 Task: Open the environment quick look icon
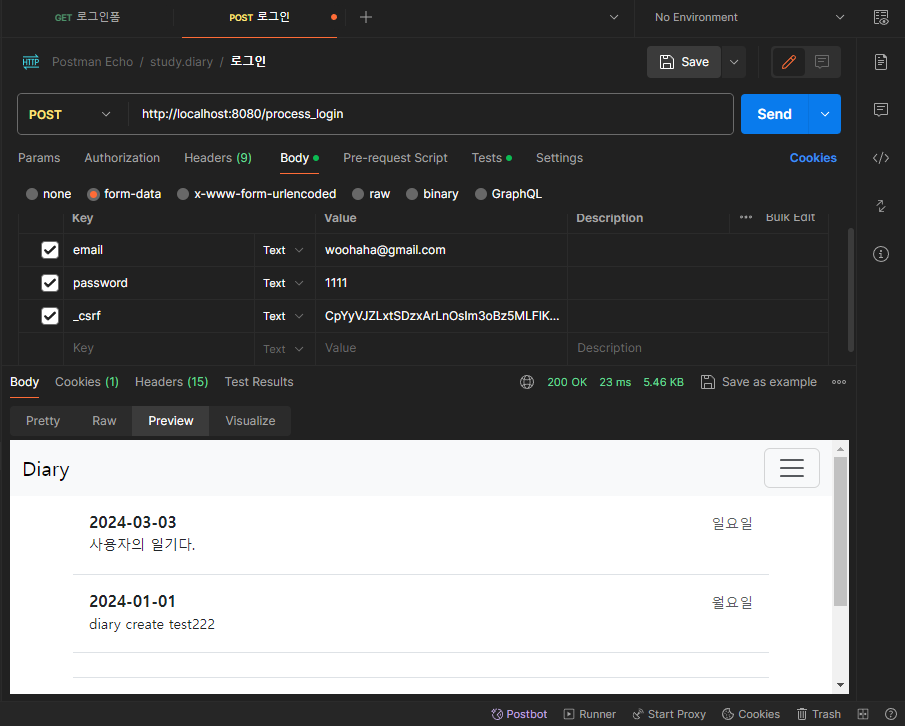tap(881, 17)
